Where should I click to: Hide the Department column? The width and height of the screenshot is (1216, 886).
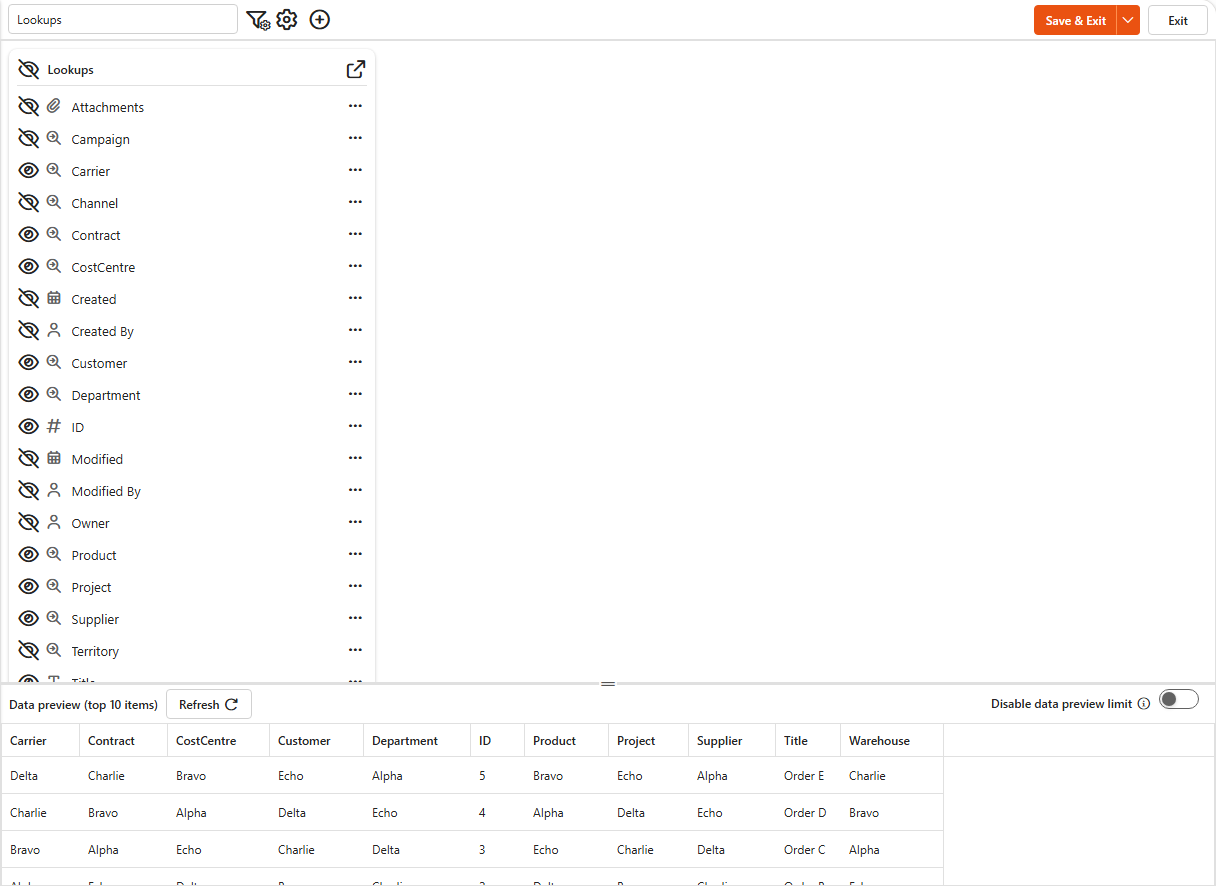(29, 395)
